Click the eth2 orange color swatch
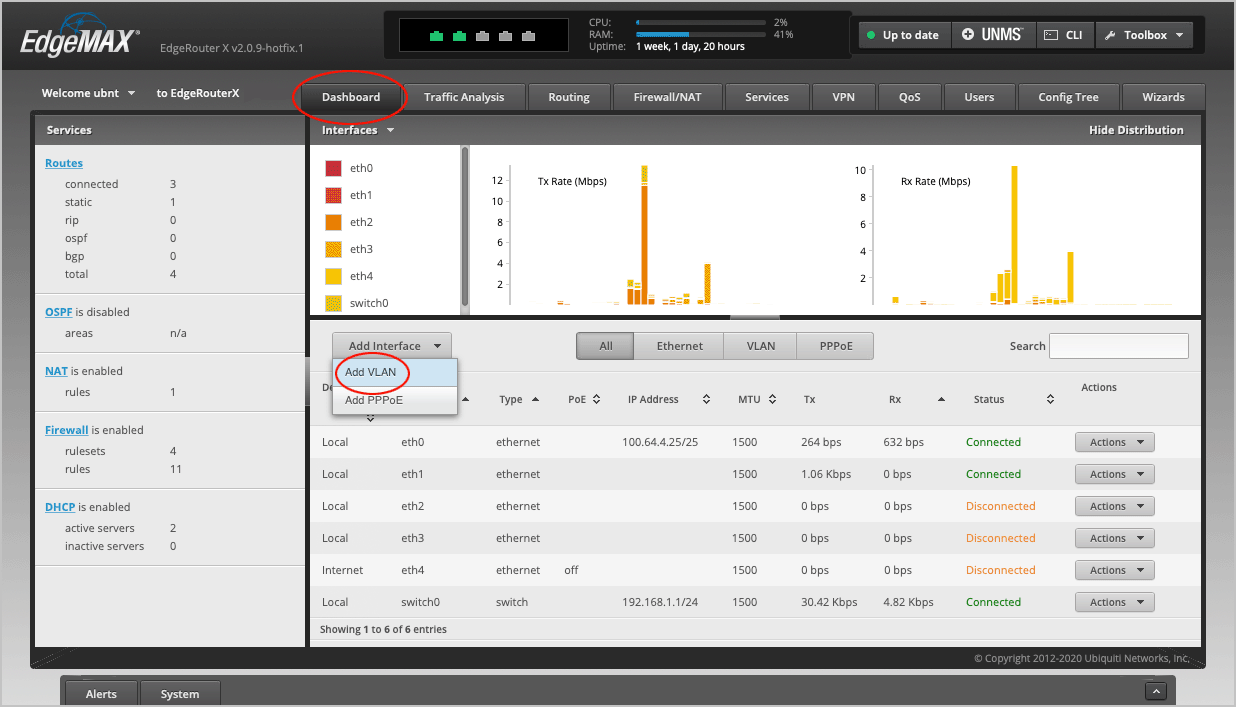 click(x=334, y=222)
